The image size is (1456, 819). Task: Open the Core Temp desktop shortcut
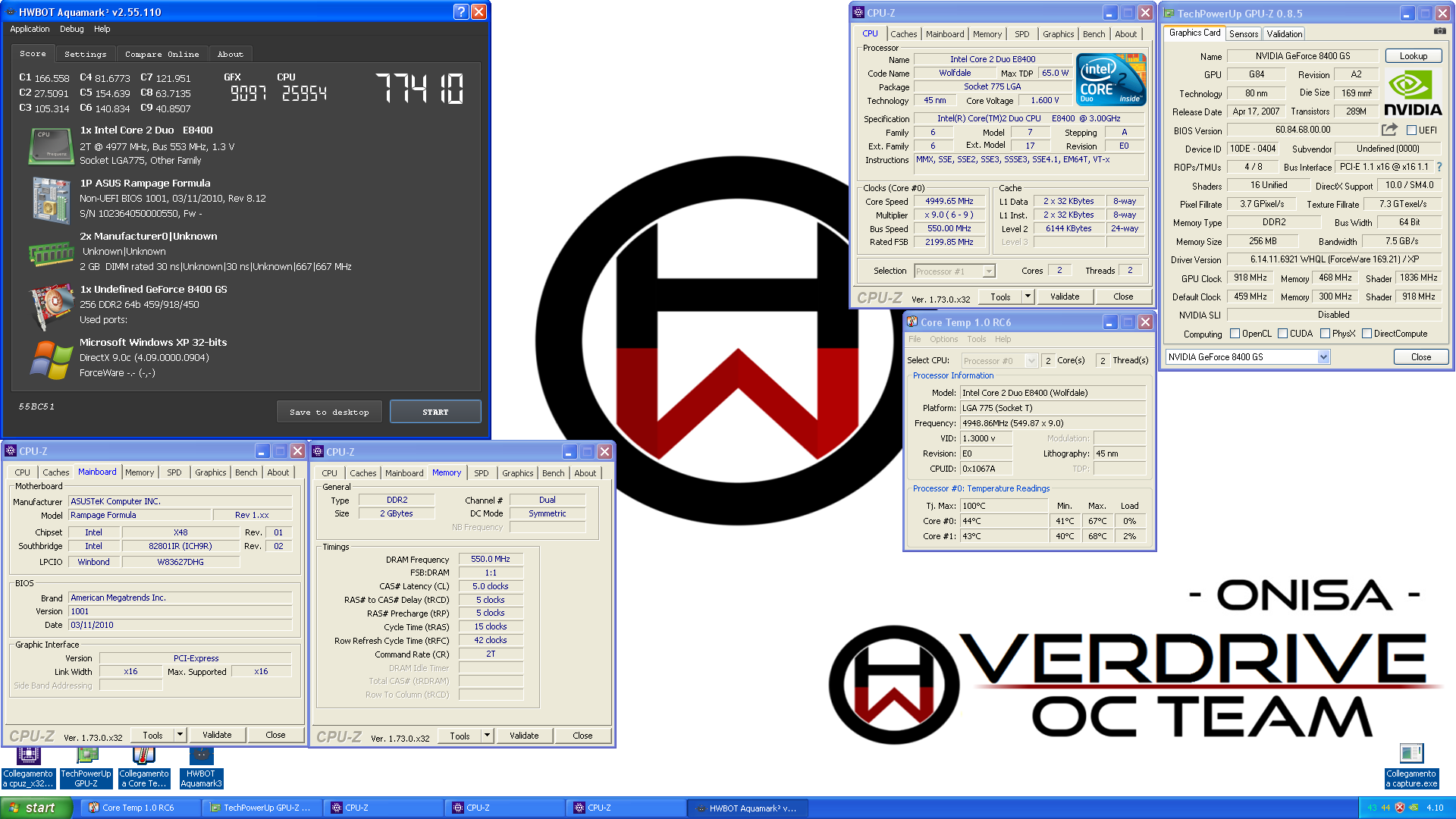click(x=144, y=768)
